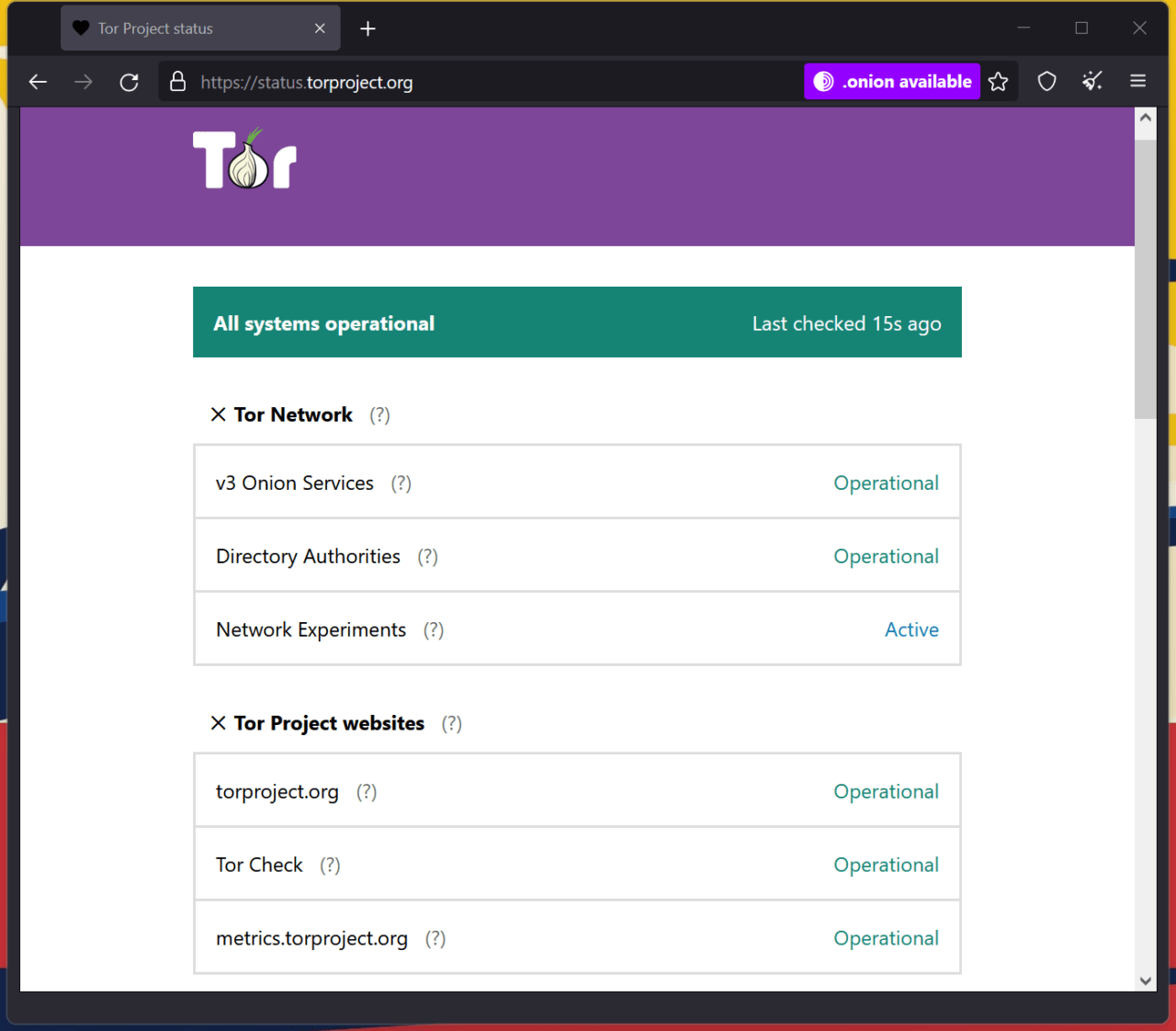Click the Active status of Network Experiments
Screen dimensions: 1176x1031
911,630
